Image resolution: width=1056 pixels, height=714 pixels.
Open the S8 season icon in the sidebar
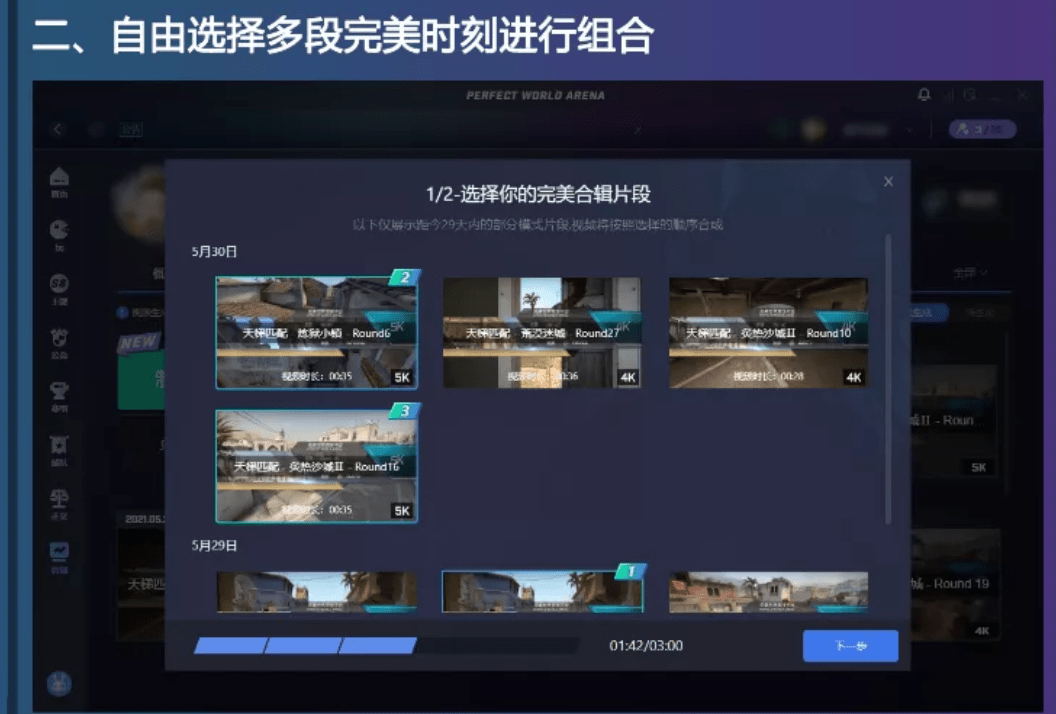pos(59,288)
